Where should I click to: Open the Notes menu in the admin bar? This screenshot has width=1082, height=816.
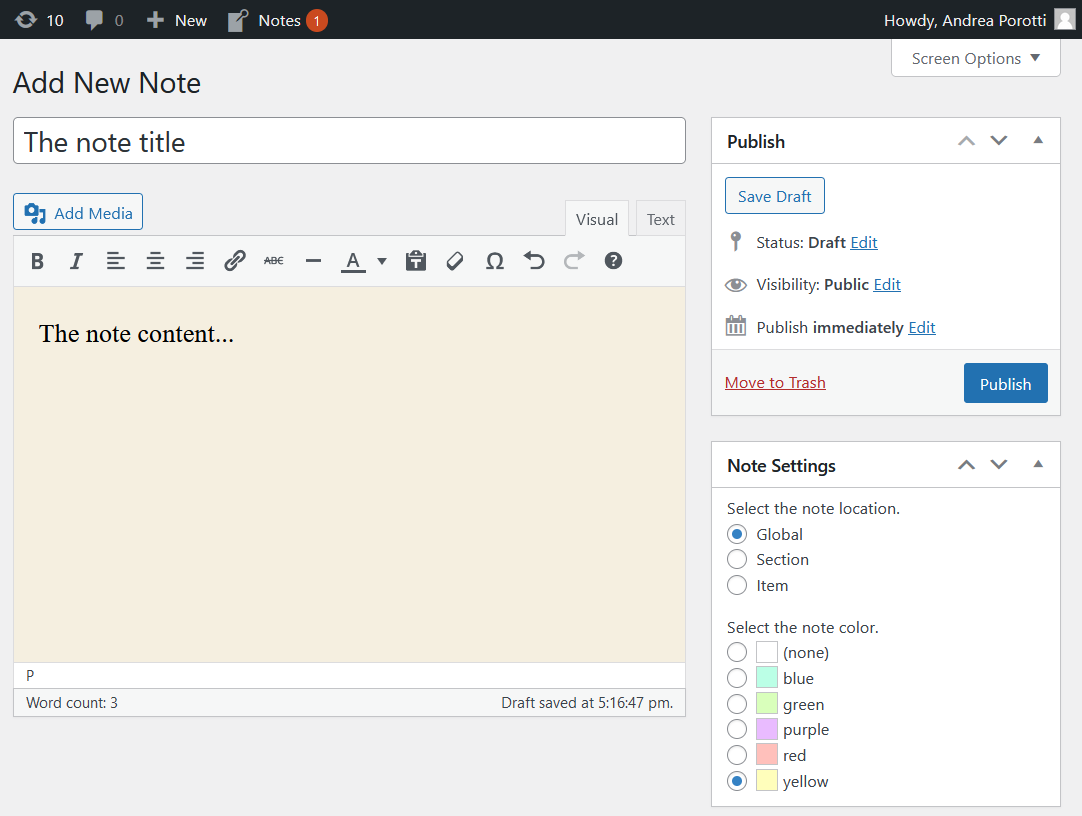pyautogui.click(x=277, y=20)
